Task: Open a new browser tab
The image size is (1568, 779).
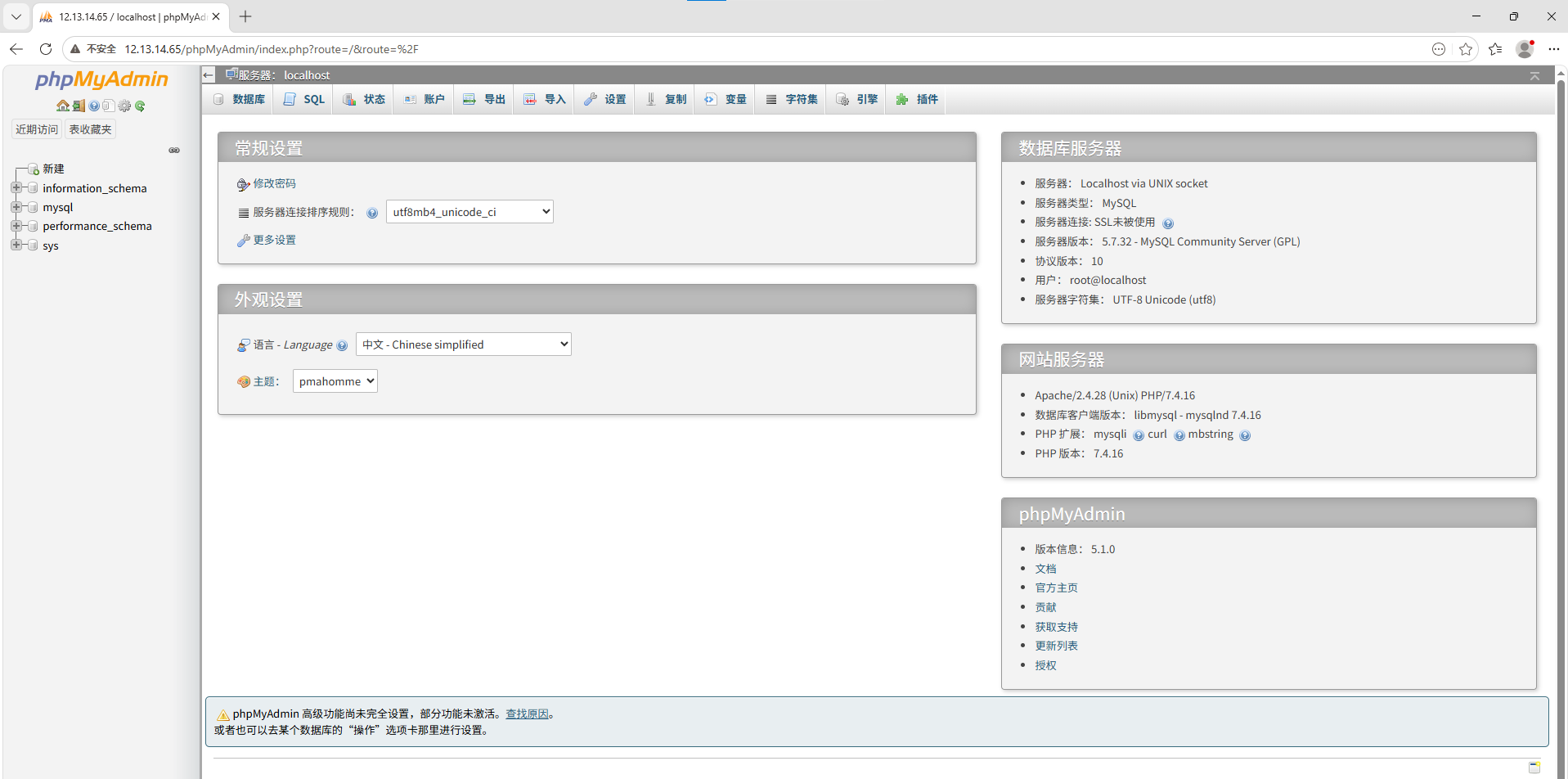Action: (x=245, y=16)
